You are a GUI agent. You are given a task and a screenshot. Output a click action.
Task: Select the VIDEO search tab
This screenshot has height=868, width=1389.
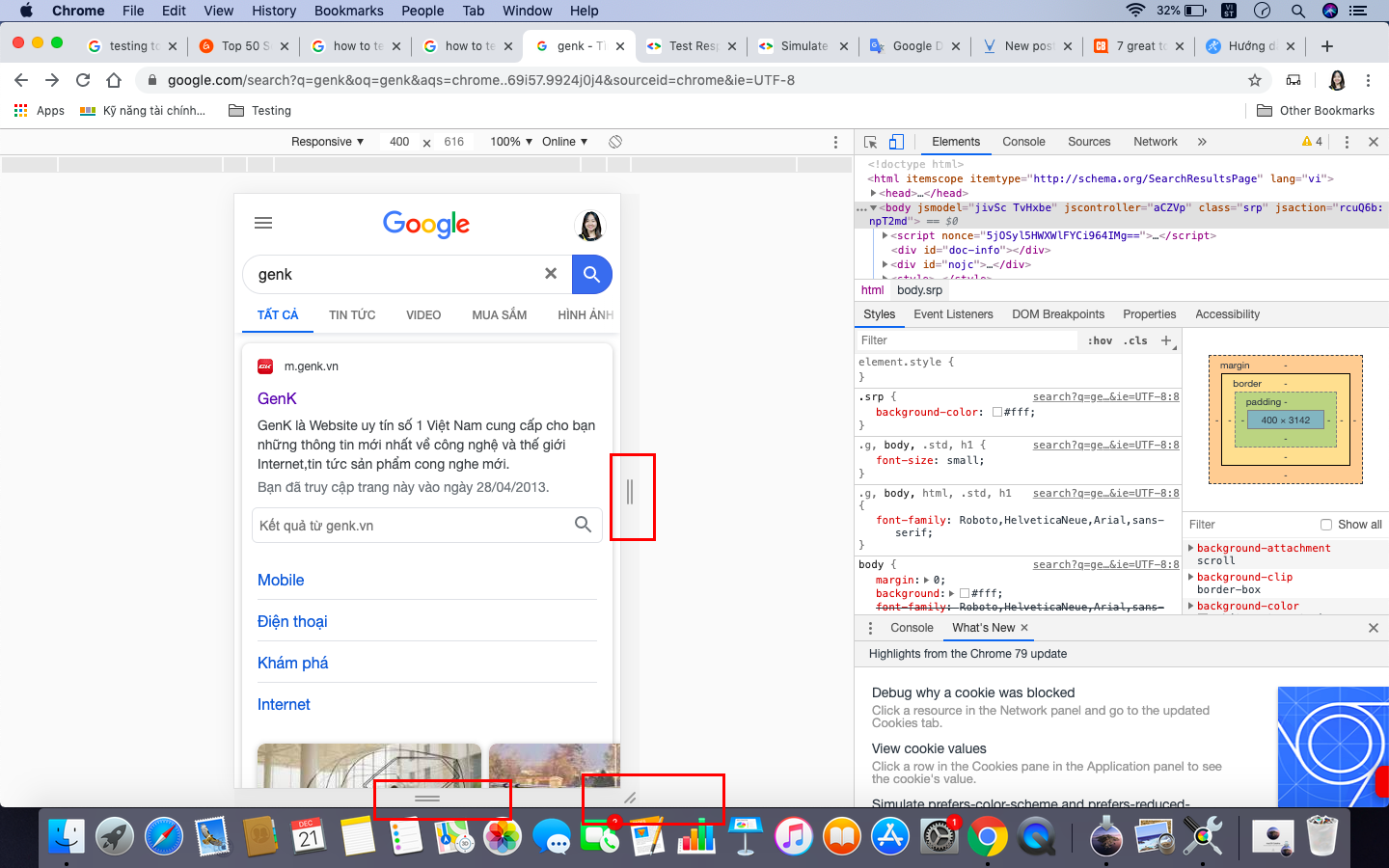[423, 315]
